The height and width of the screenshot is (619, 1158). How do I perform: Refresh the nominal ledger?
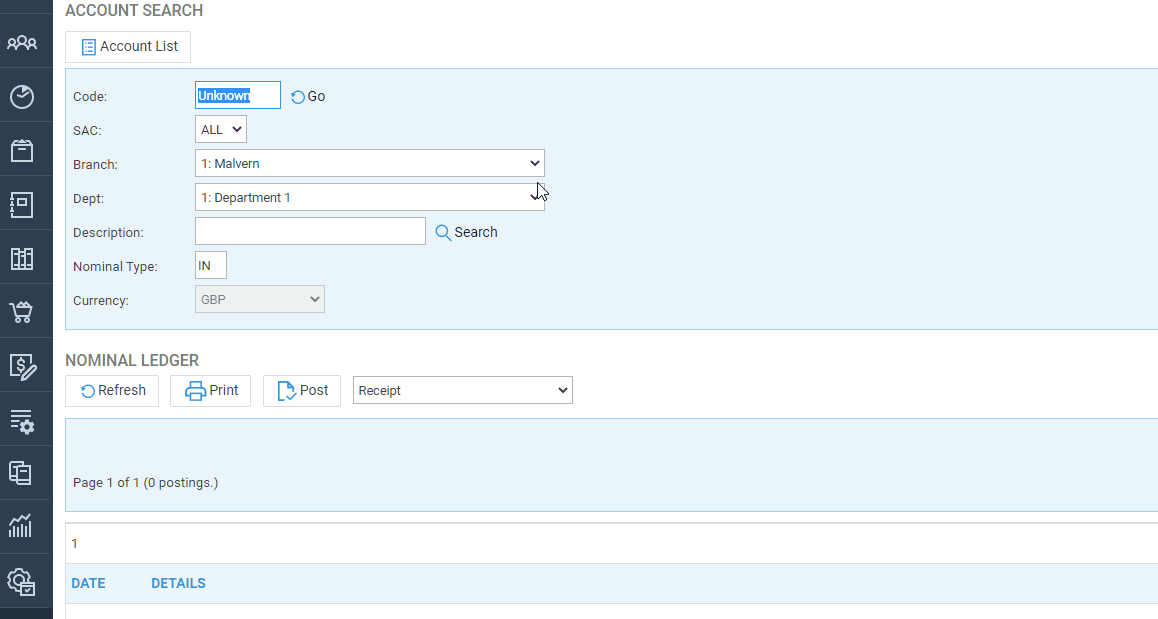(x=112, y=391)
